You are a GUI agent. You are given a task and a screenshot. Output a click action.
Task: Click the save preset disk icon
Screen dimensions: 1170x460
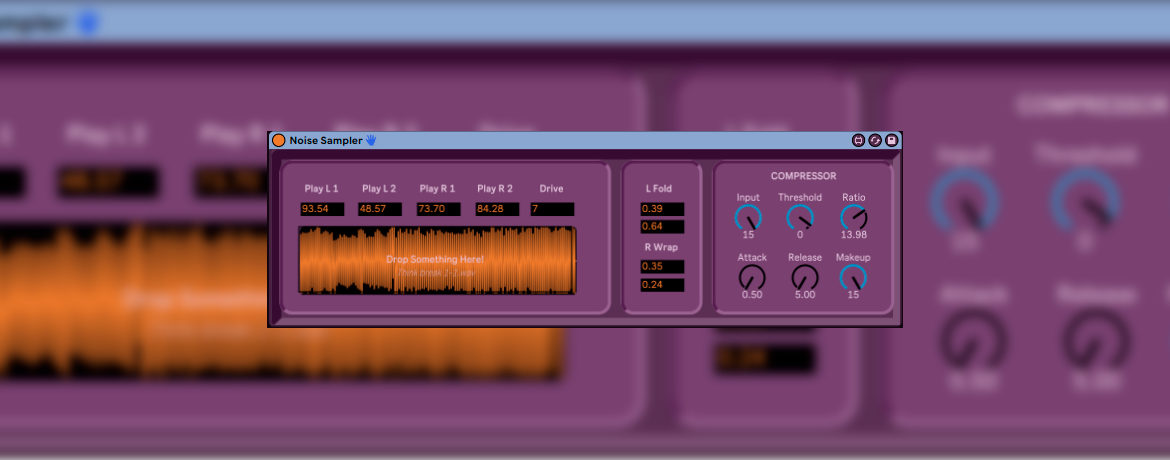pyautogui.click(x=891, y=141)
